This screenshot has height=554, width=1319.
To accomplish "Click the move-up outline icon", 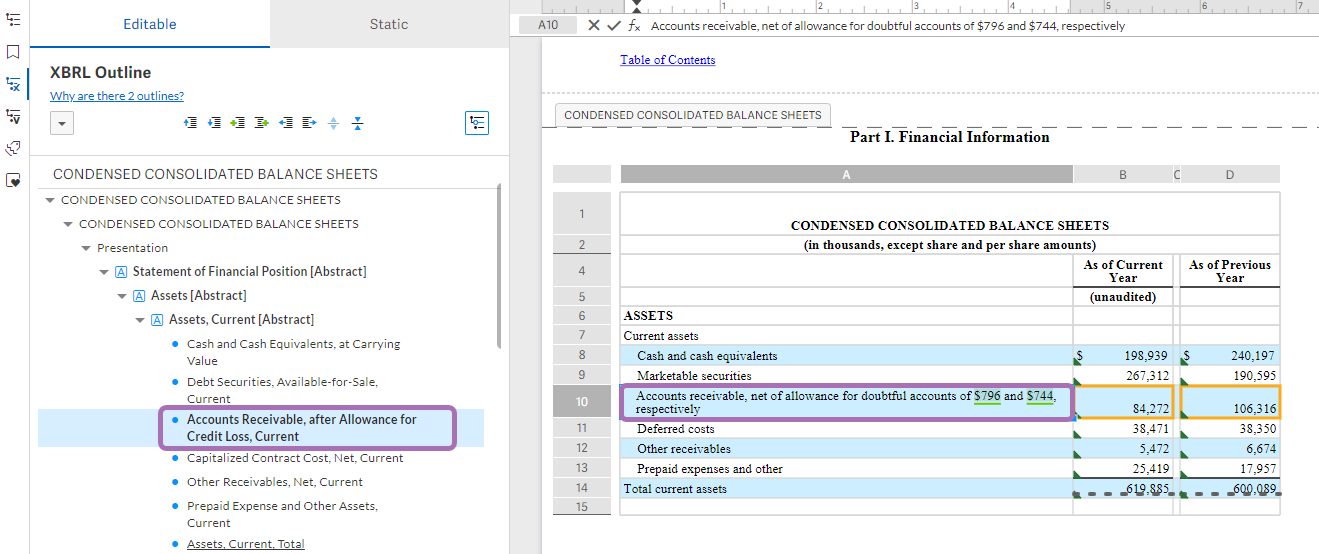I will (190, 123).
